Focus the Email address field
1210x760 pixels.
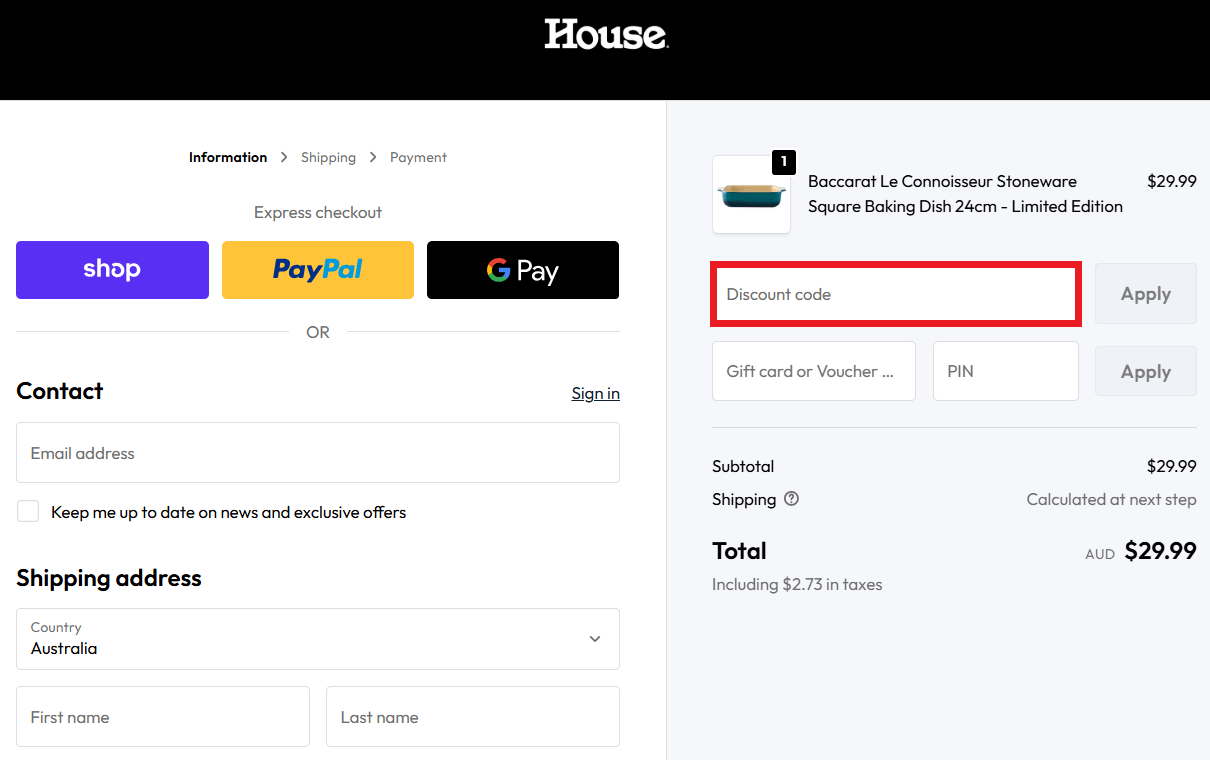[317, 452]
